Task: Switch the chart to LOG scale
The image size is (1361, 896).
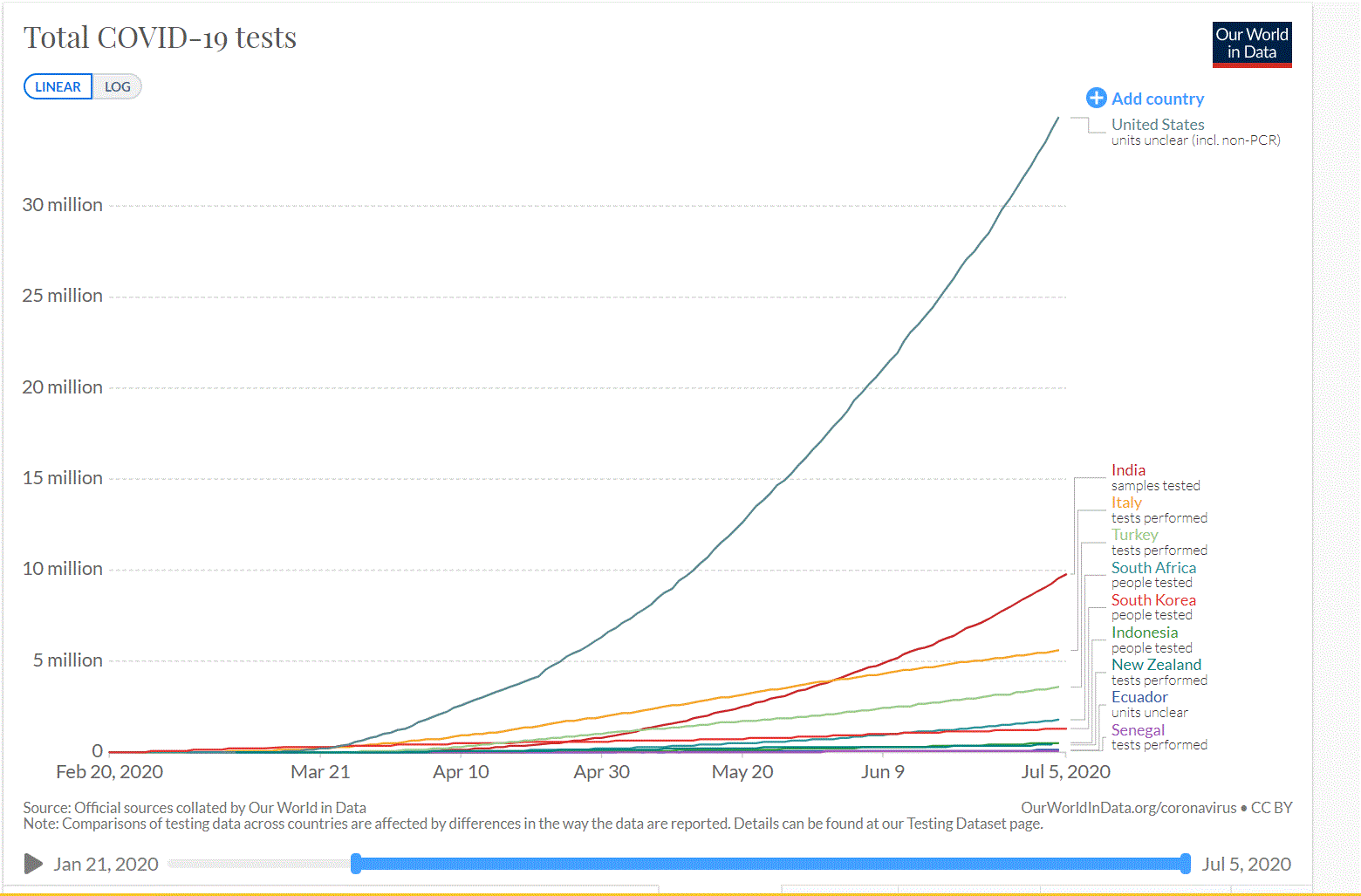Action: 117,87
